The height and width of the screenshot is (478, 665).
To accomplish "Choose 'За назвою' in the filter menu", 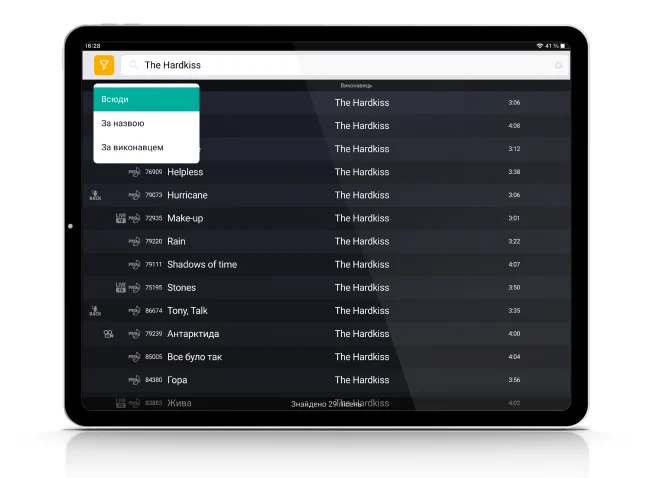I will tap(146, 123).
